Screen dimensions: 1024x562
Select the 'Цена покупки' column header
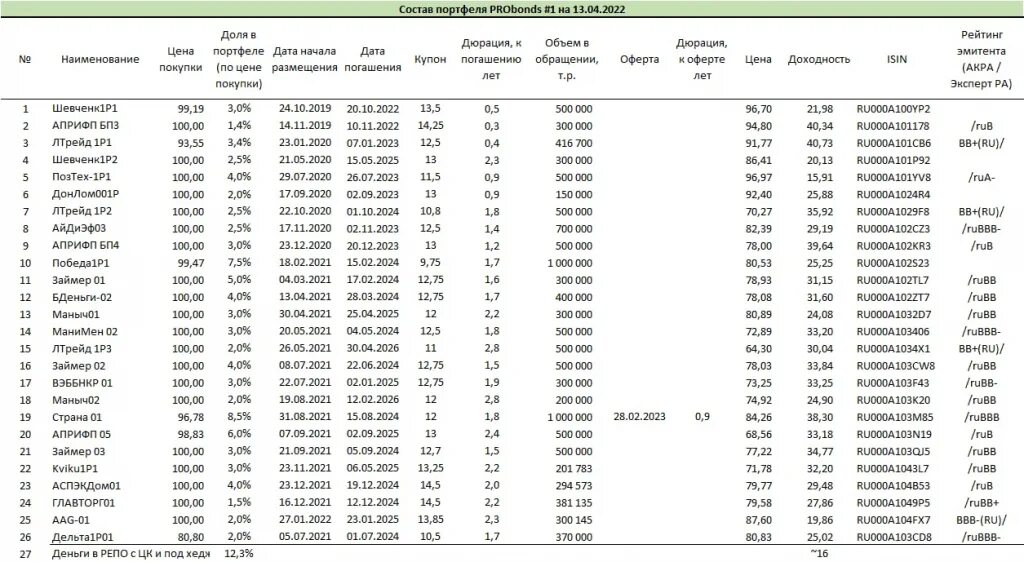coord(180,59)
